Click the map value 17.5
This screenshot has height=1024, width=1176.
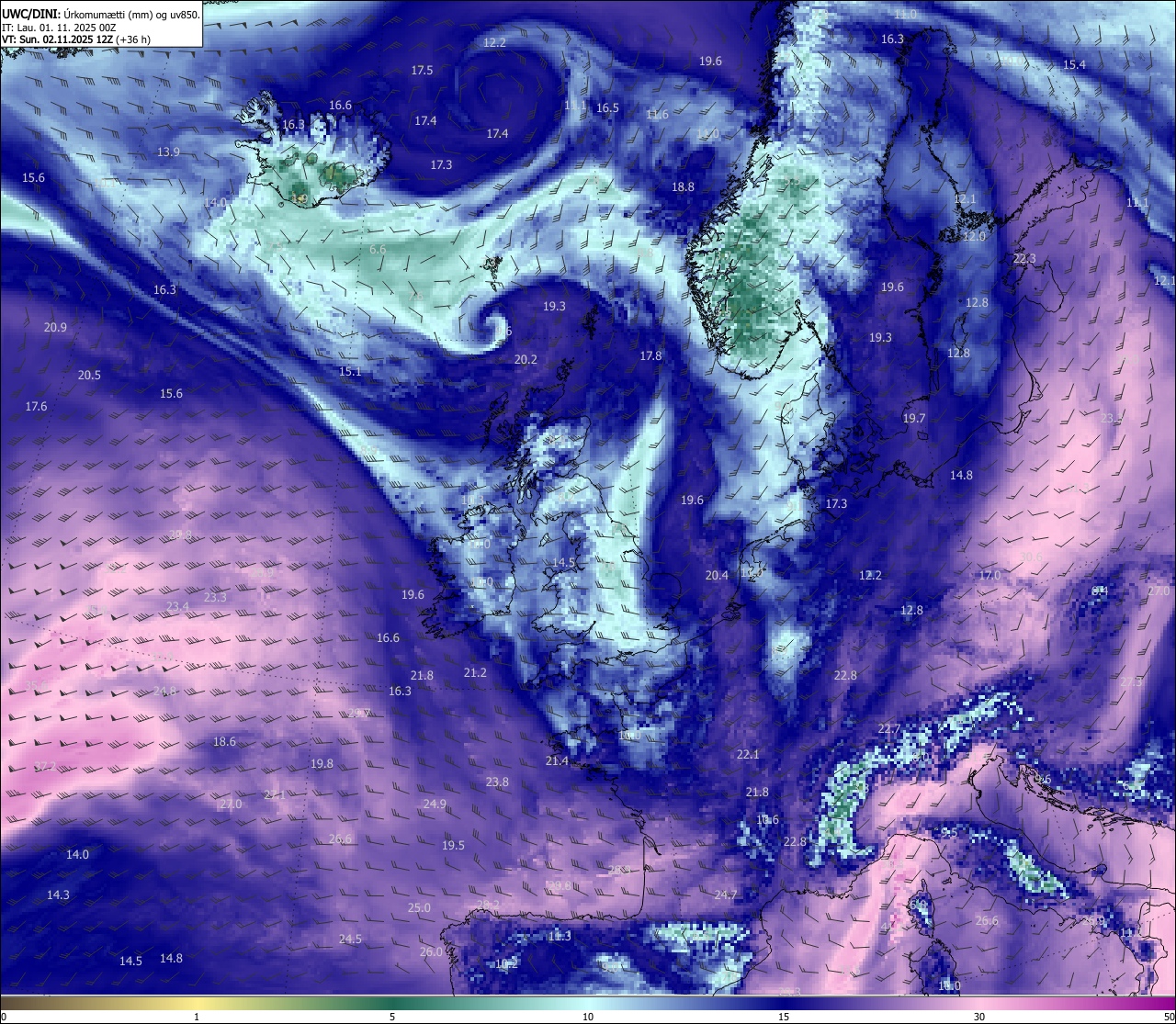[422, 71]
